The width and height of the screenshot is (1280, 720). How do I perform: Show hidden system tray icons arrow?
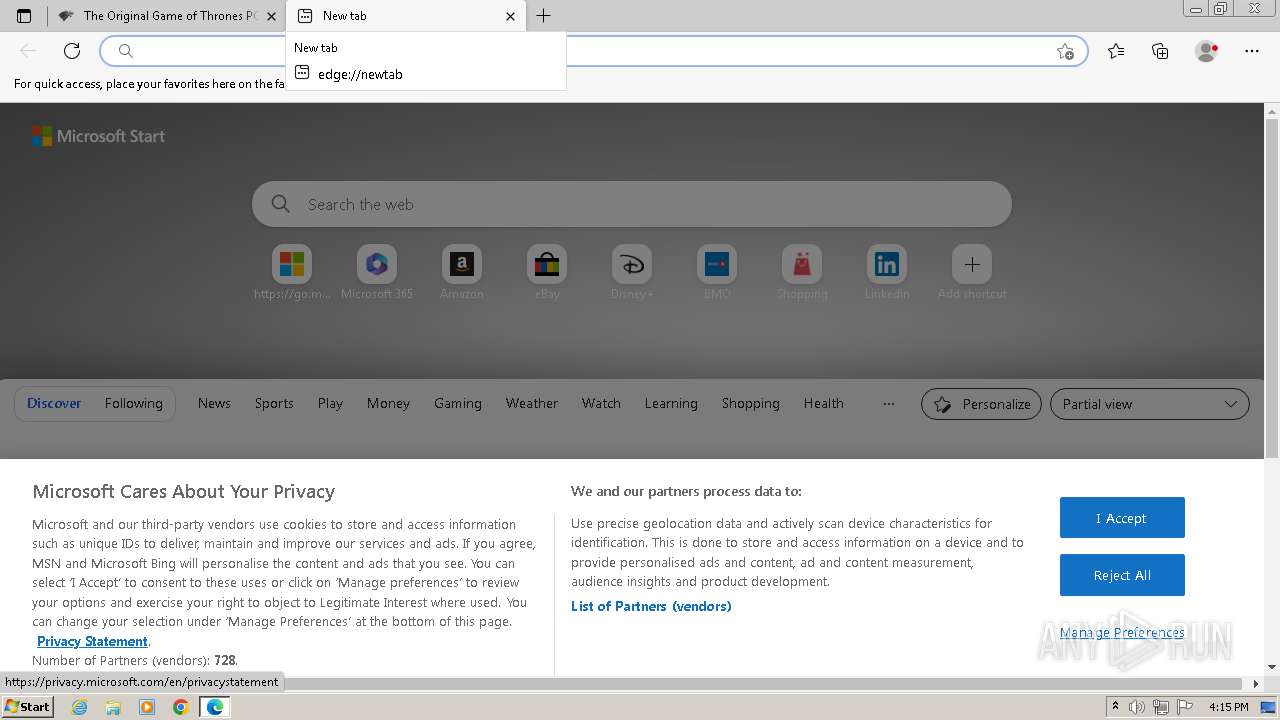click(1115, 707)
